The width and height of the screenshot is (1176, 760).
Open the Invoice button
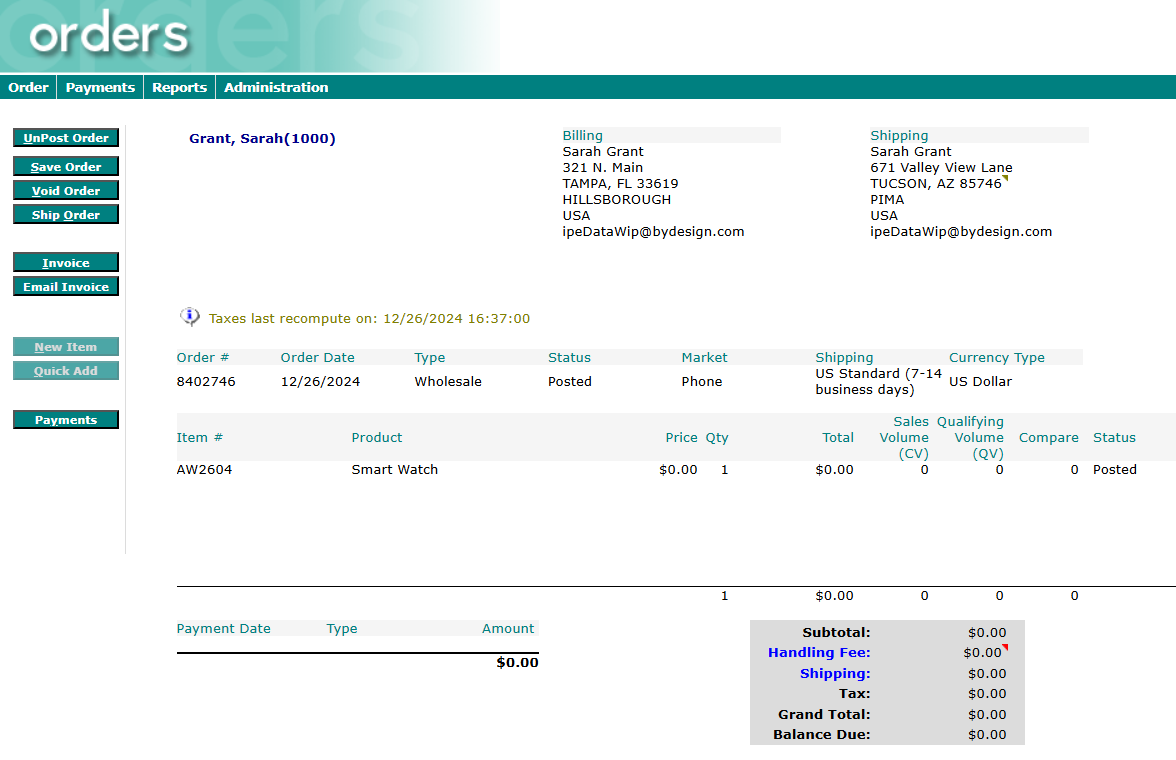click(x=66, y=263)
